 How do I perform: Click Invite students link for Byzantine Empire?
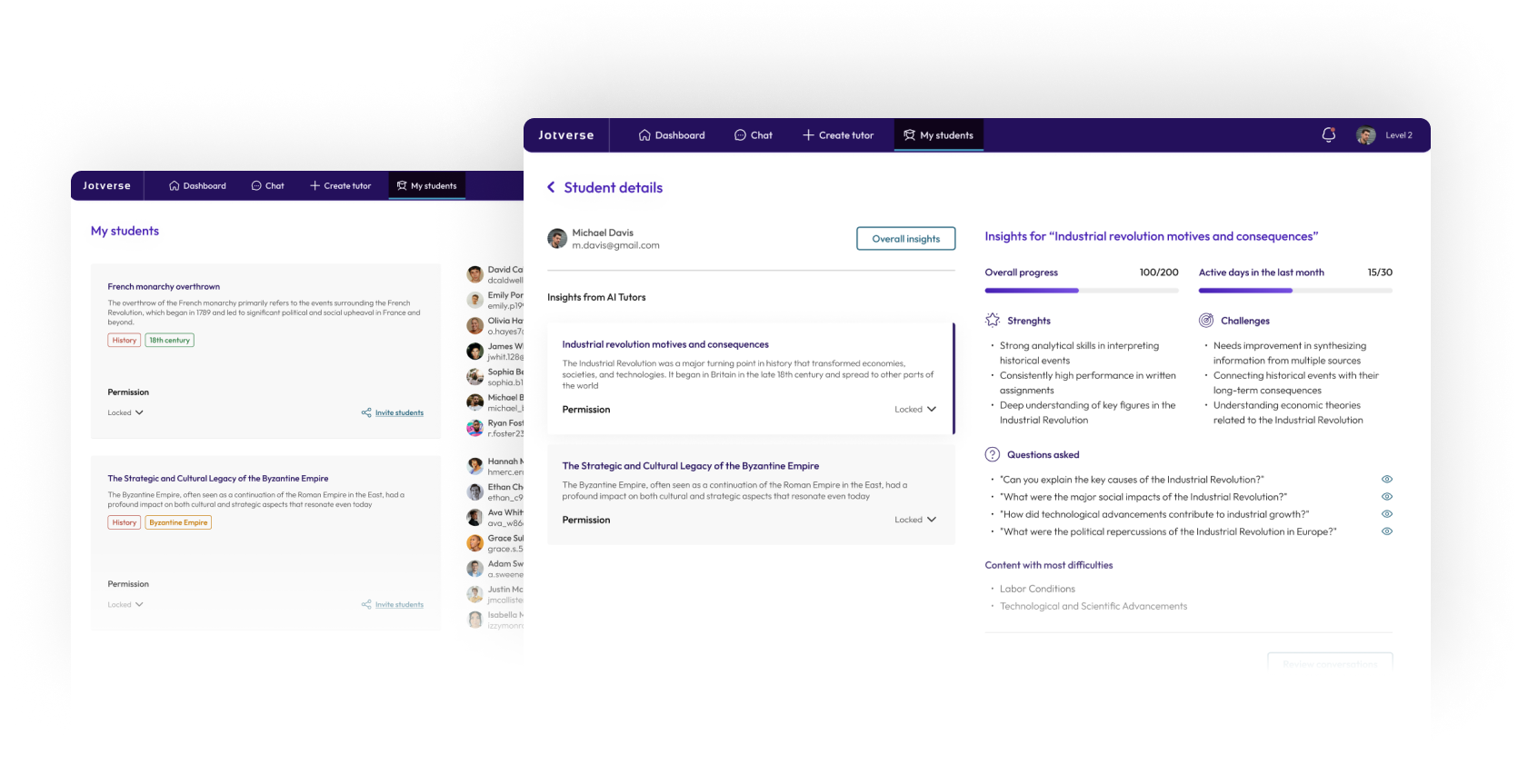click(x=399, y=605)
